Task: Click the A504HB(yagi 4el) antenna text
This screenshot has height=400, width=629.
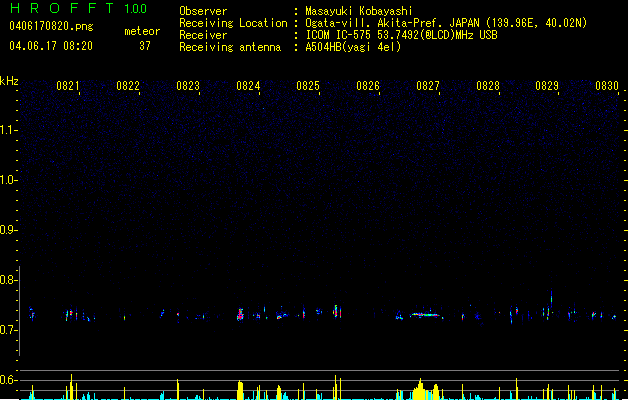Action: pyautogui.click(x=353, y=47)
